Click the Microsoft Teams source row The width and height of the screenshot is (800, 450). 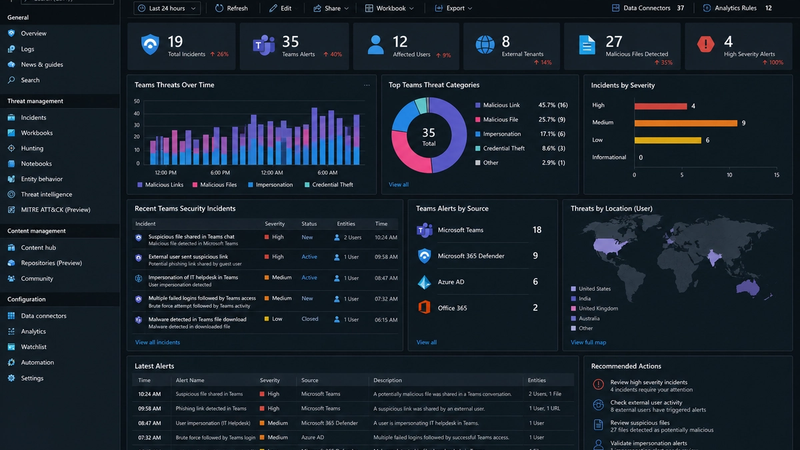480,230
